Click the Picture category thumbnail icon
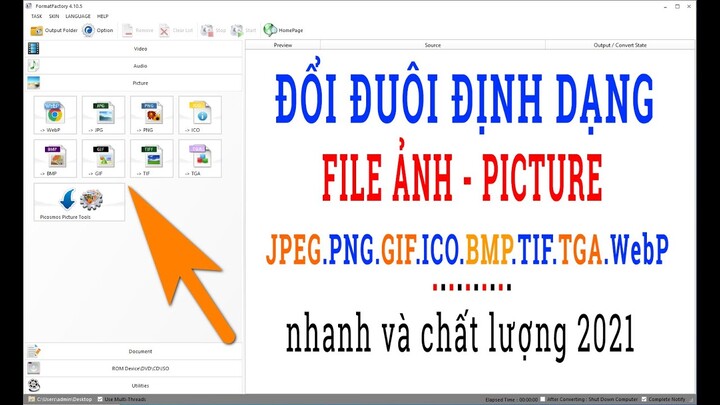The height and width of the screenshot is (405, 720). tap(34, 83)
